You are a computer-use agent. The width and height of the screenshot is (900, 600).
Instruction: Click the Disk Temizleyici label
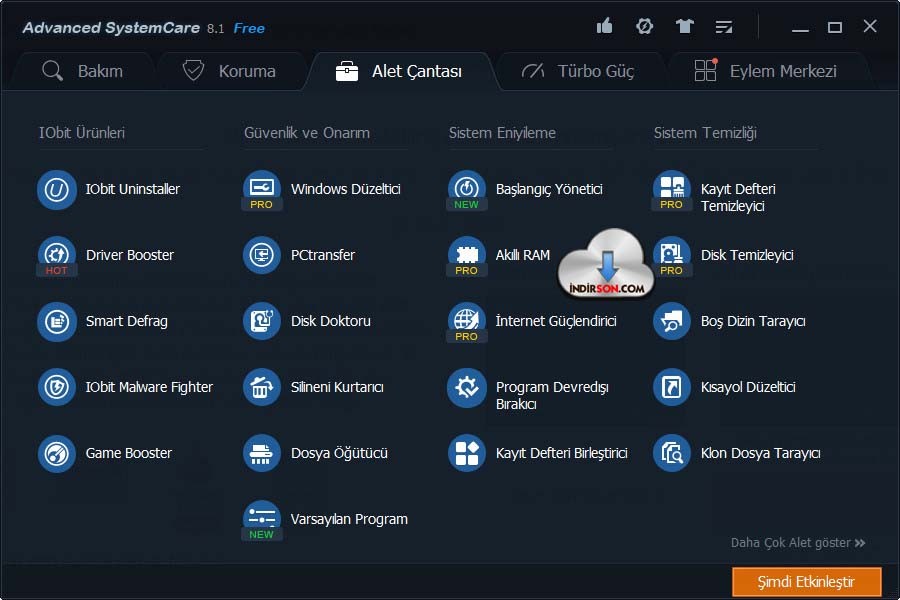point(747,256)
